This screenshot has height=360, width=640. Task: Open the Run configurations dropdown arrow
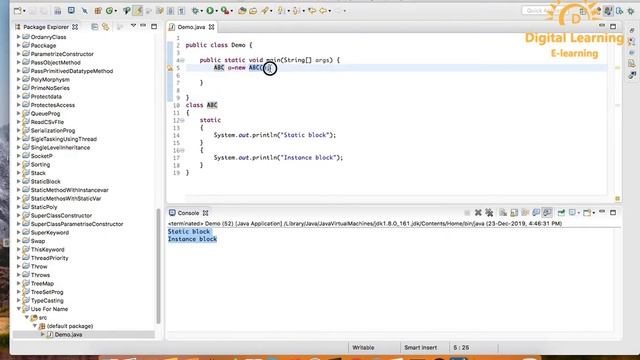coord(216,11)
